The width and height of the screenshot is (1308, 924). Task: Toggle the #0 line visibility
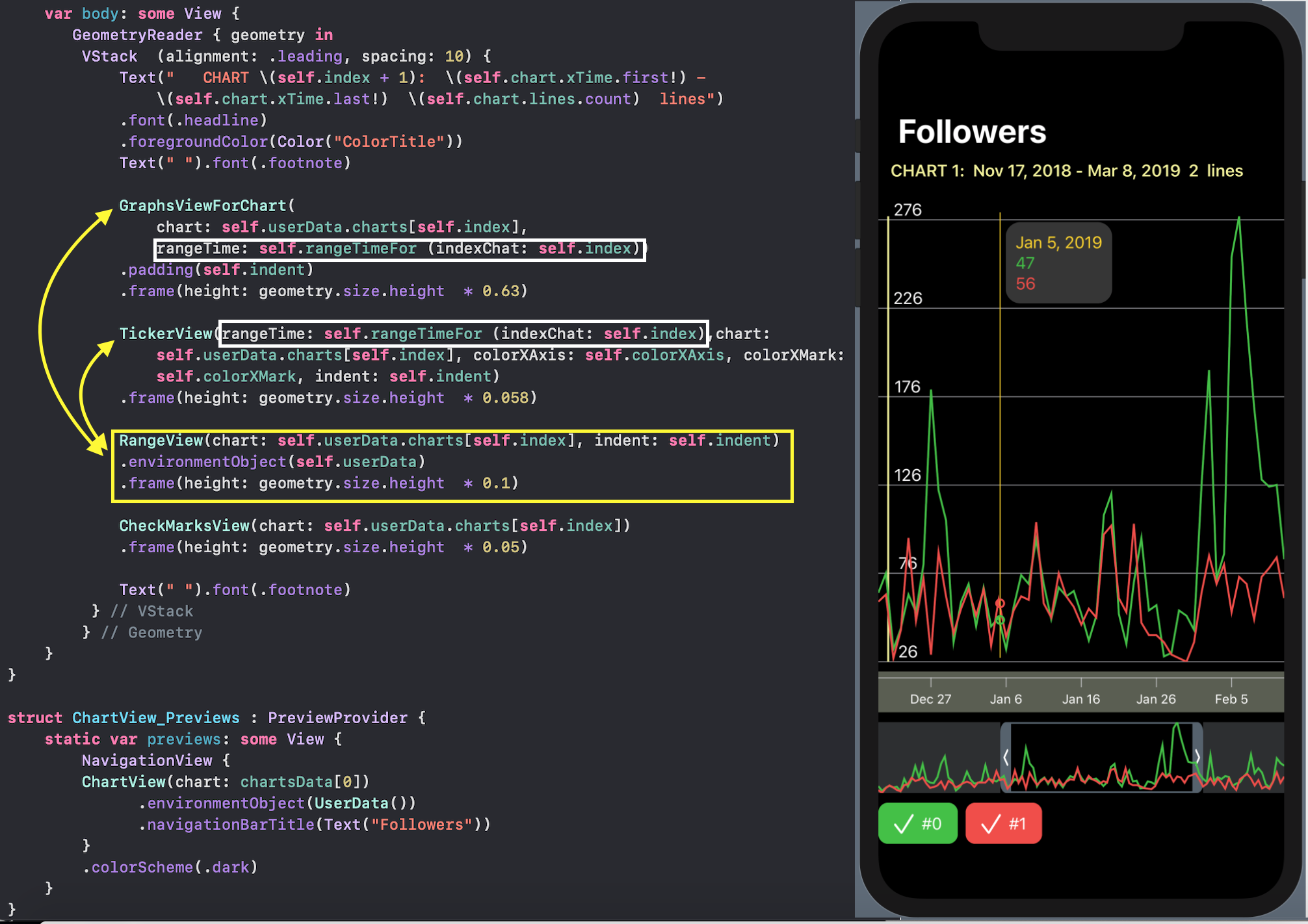[x=917, y=823]
